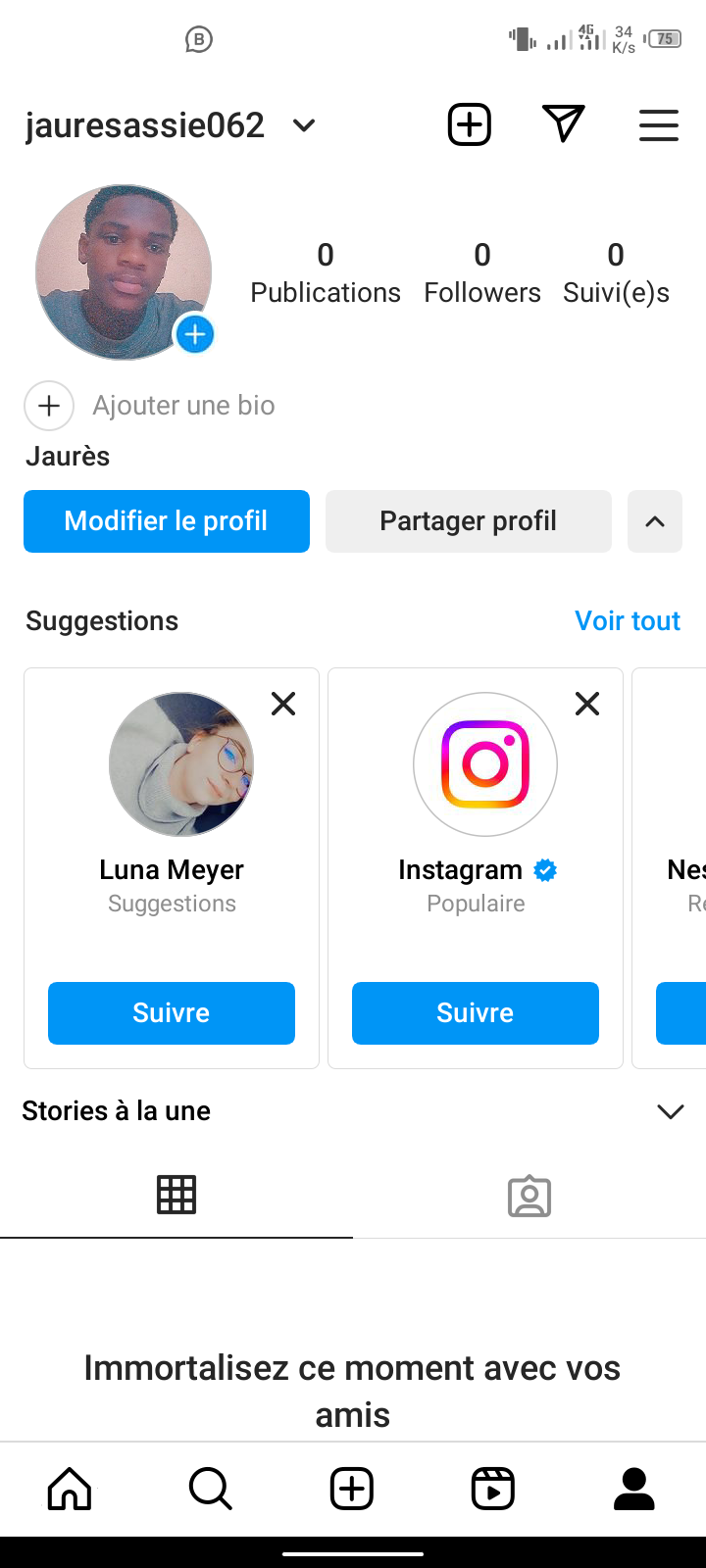Tap the Ajouter une bio plus circle

click(49, 406)
